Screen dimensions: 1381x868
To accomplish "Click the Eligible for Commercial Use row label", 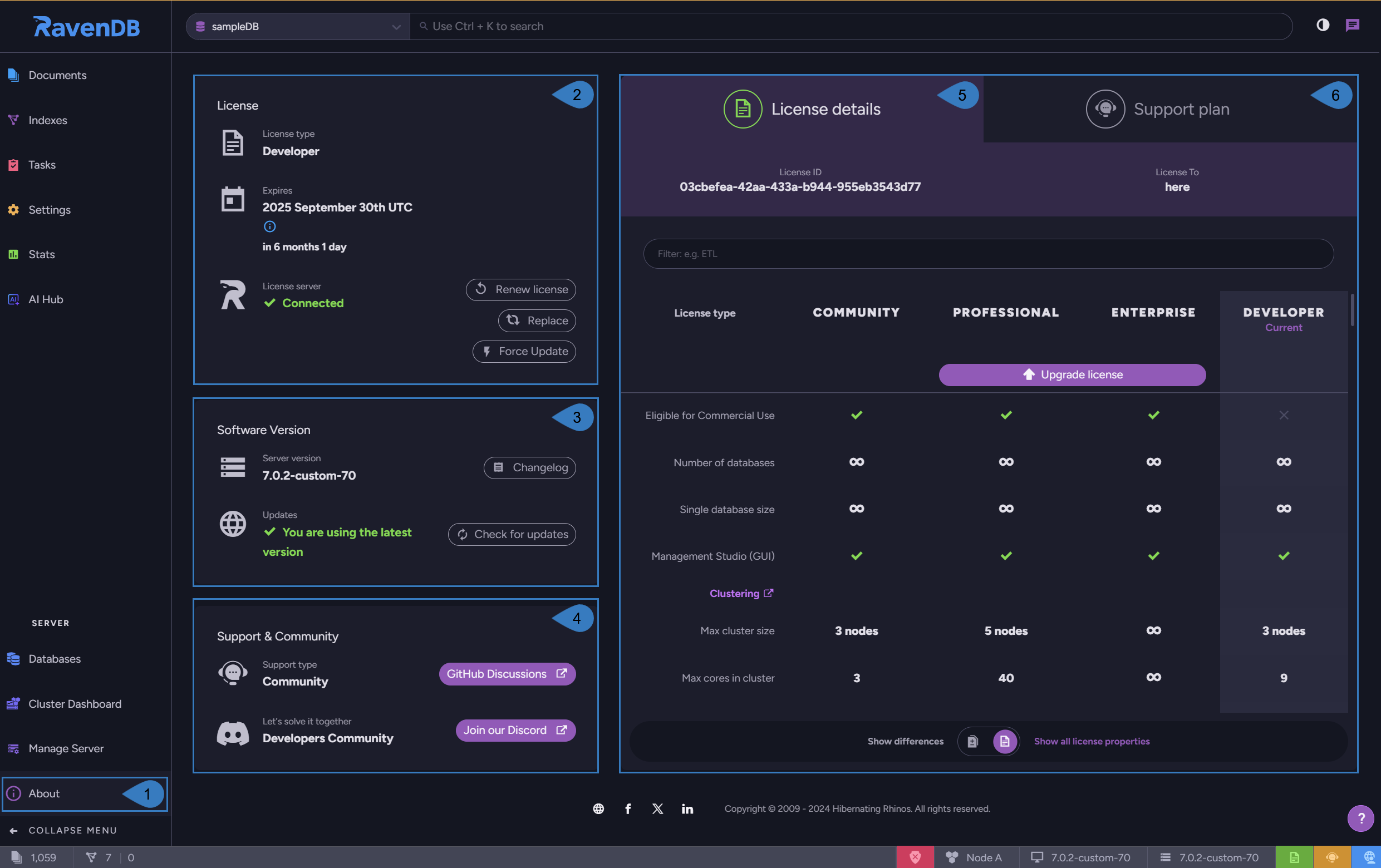I will 710,415.
